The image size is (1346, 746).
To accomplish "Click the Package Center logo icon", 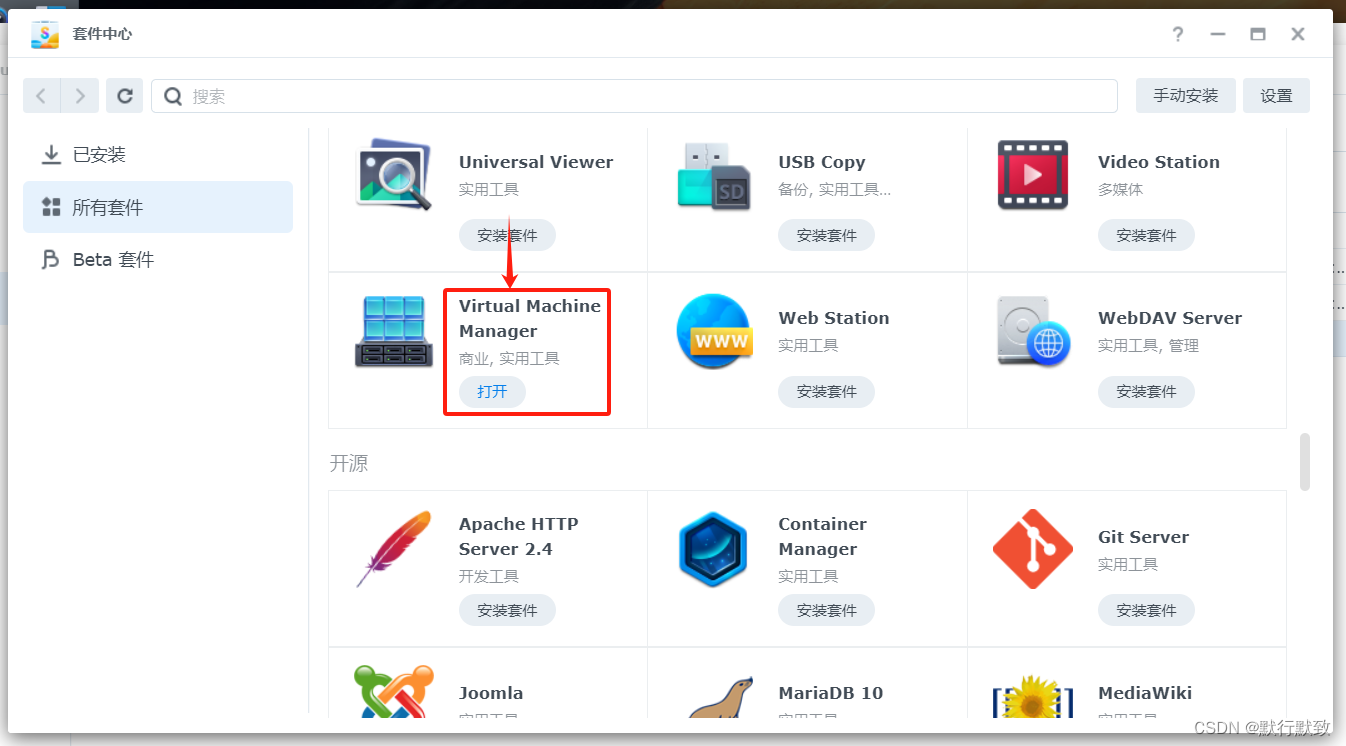I will pos(45,34).
